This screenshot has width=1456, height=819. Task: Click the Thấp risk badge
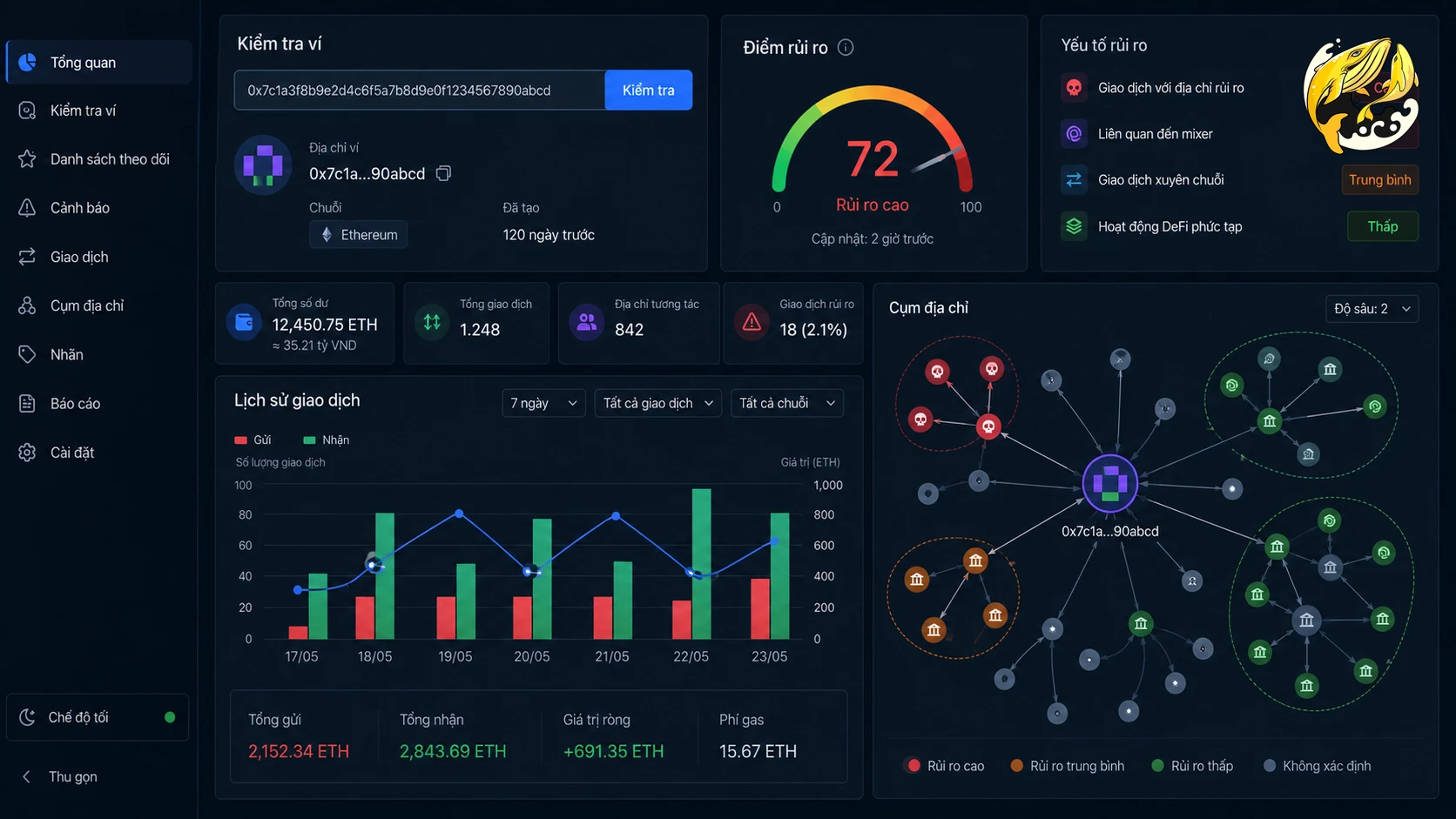tap(1383, 226)
